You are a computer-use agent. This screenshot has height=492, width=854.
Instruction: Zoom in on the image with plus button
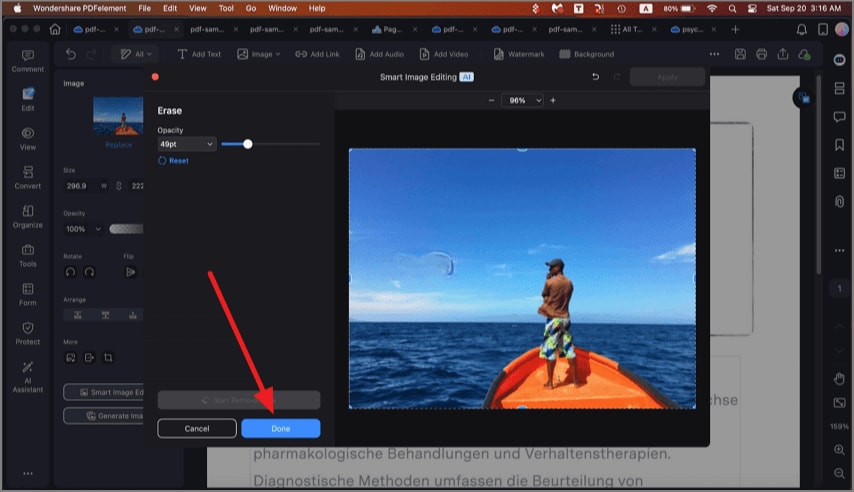pos(553,100)
